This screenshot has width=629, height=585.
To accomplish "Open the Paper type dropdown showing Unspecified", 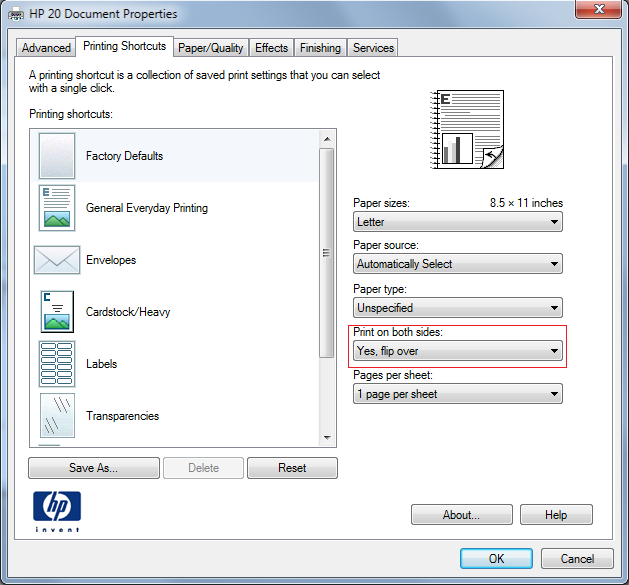I will pyautogui.click(x=458, y=308).
